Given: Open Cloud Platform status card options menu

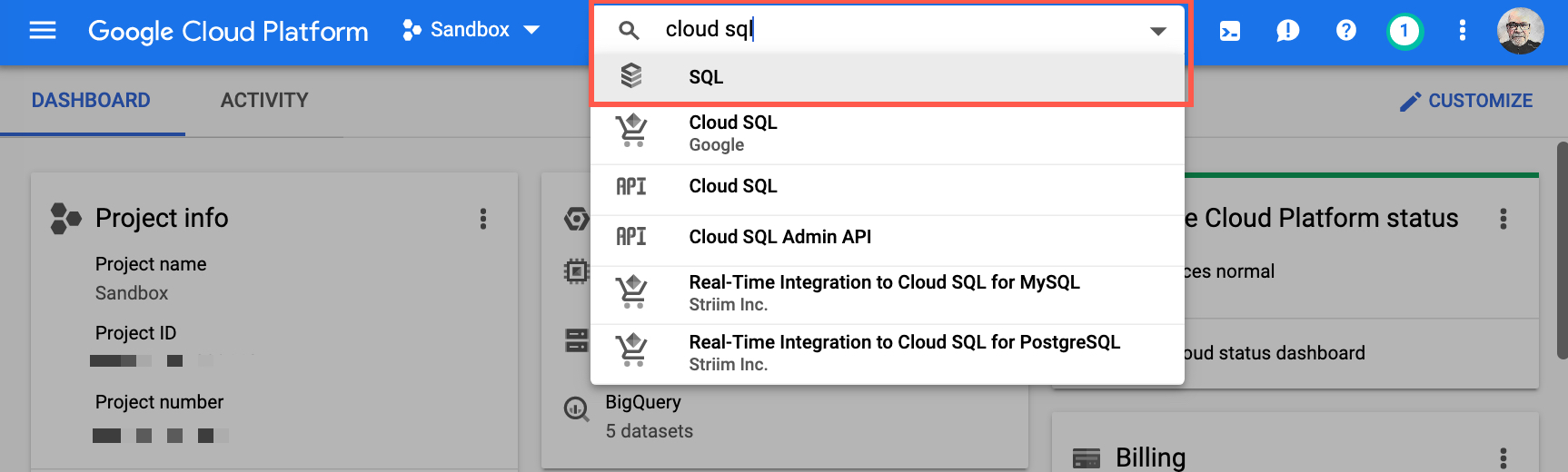Looking at the screenshot, I should (x=1503, y=219).
